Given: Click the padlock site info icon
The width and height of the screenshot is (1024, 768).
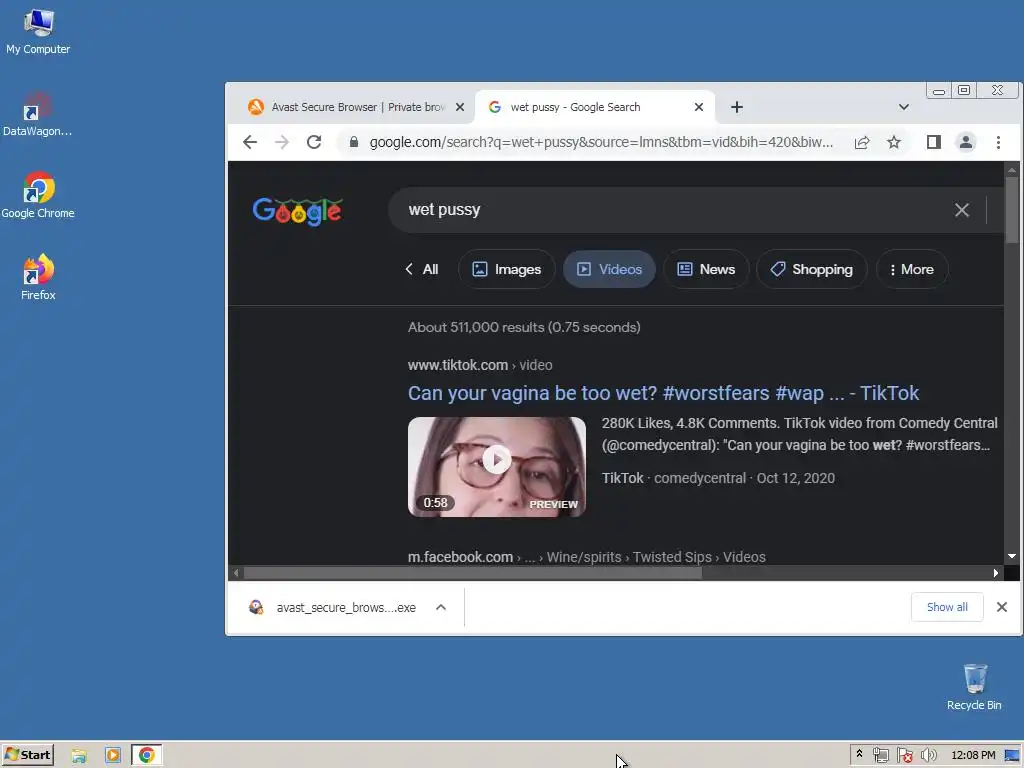Looking at the screenshot, I should click(353, 142).
